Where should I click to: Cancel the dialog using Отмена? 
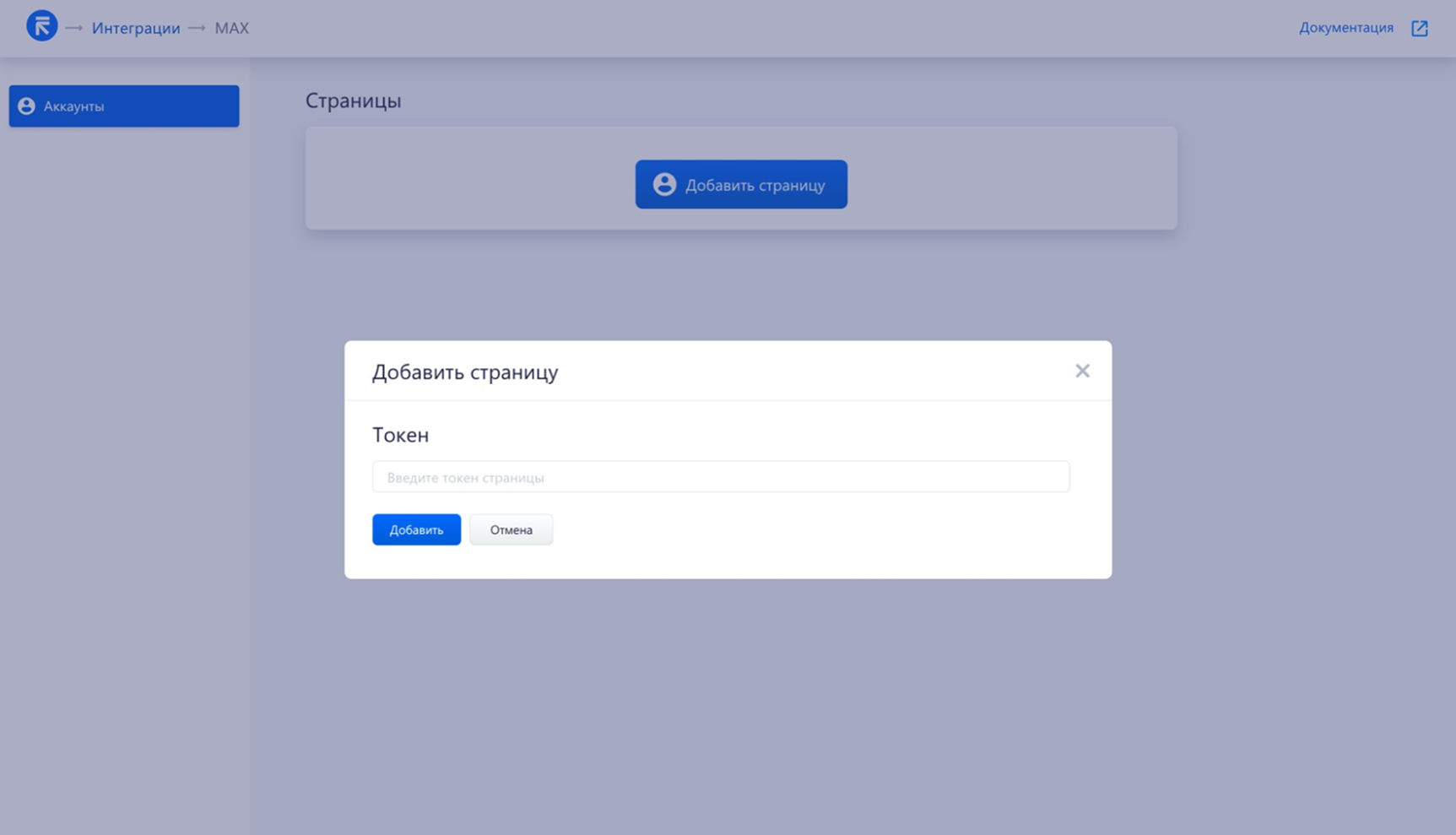(x=511, y=529)
